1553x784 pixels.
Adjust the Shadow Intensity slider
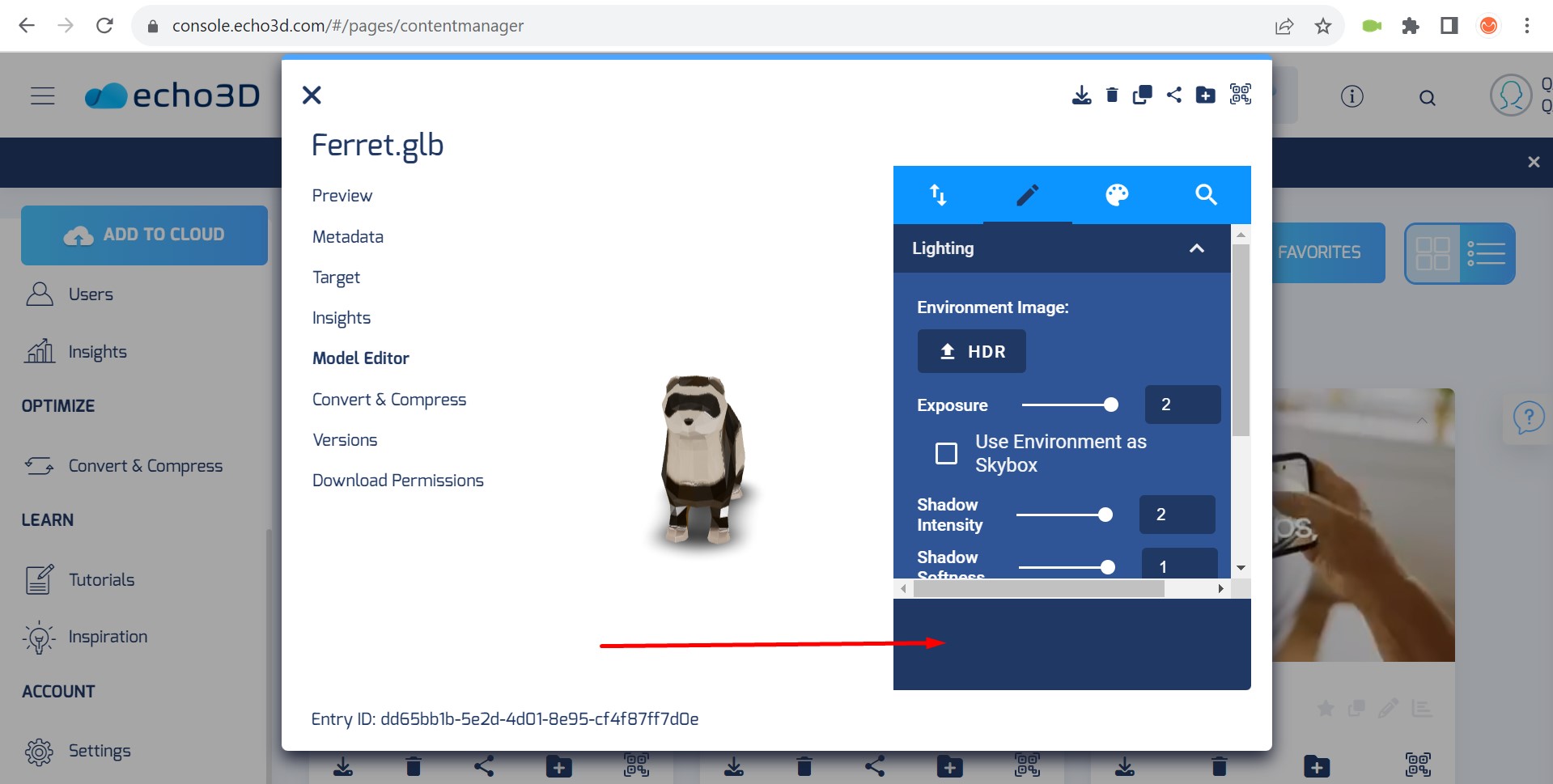tap(1064, 515)
